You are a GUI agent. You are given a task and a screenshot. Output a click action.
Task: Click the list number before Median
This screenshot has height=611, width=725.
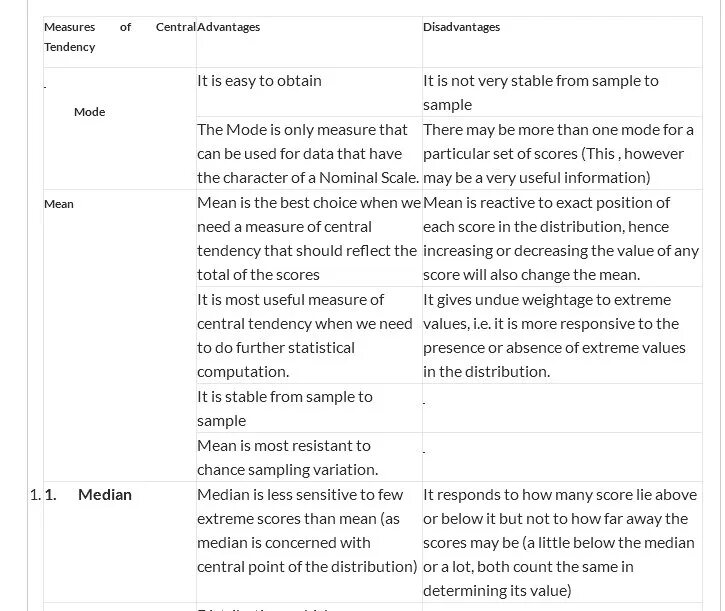pos(36,494)
